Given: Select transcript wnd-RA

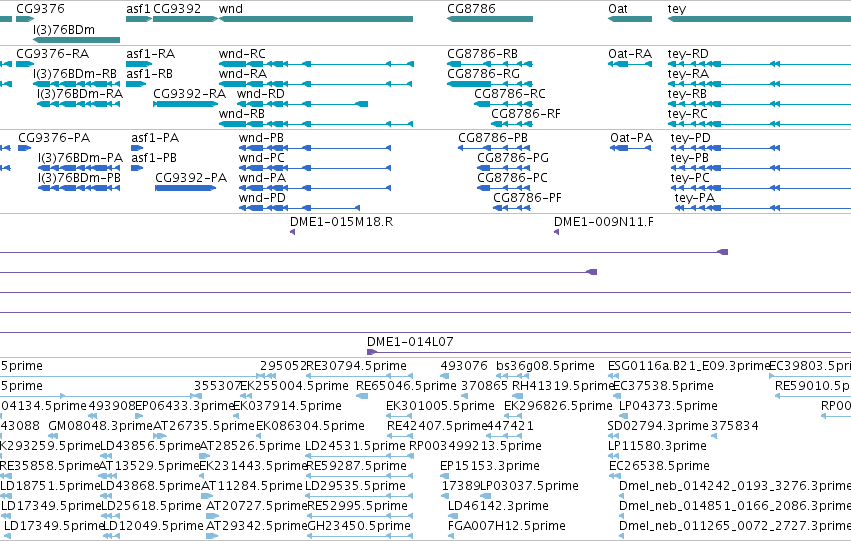Looking at the screenshot, I should 243,74.
